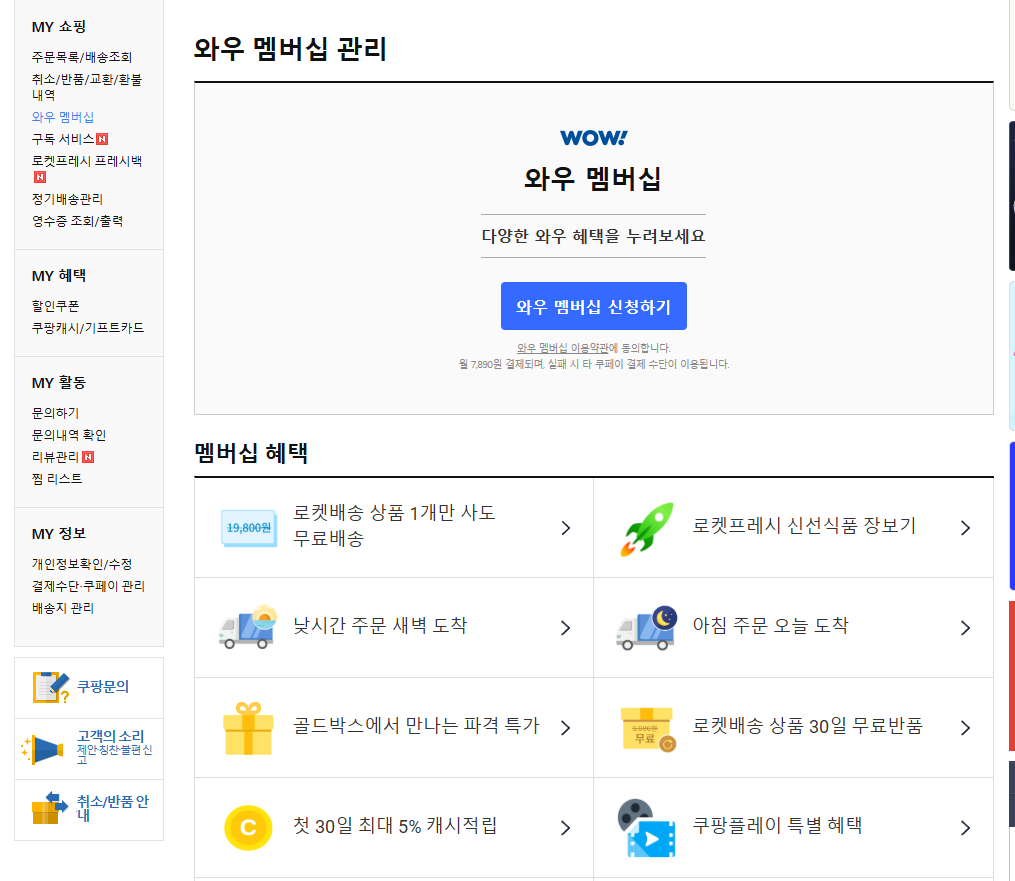1015x881 pixels.
Task: Open 배송지 관리 menu item
Action: point(63,608)
